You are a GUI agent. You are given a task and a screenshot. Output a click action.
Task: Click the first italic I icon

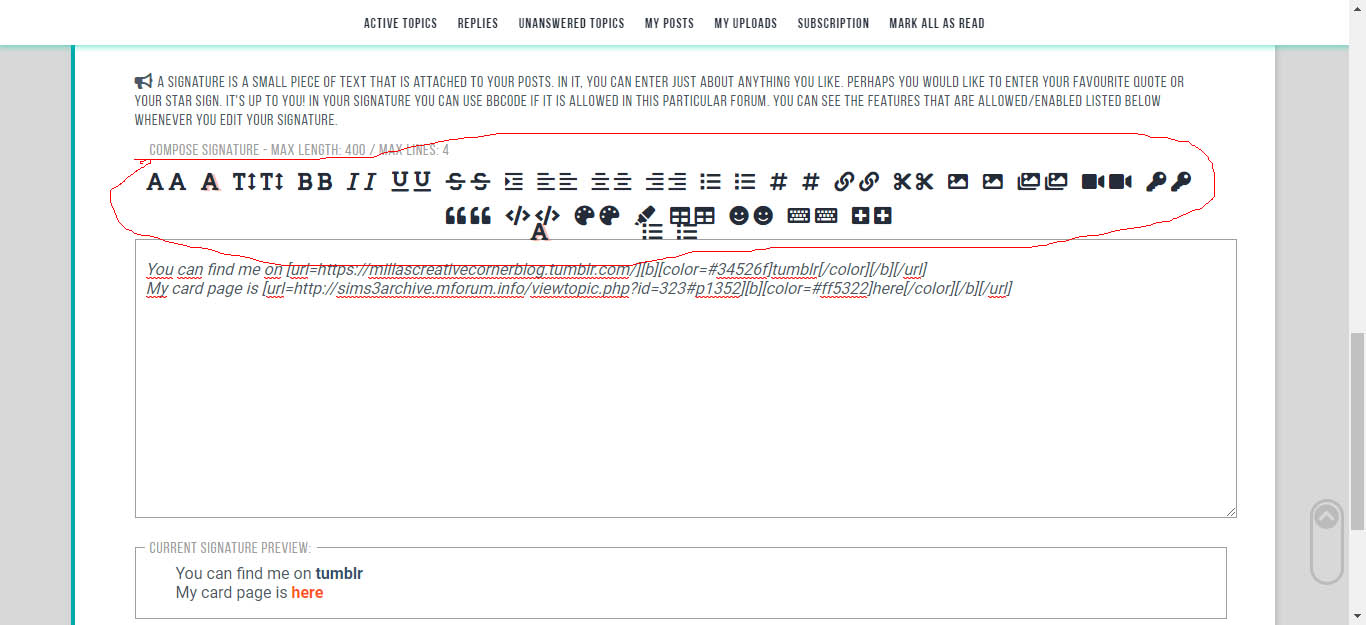(x=354, y=182)
